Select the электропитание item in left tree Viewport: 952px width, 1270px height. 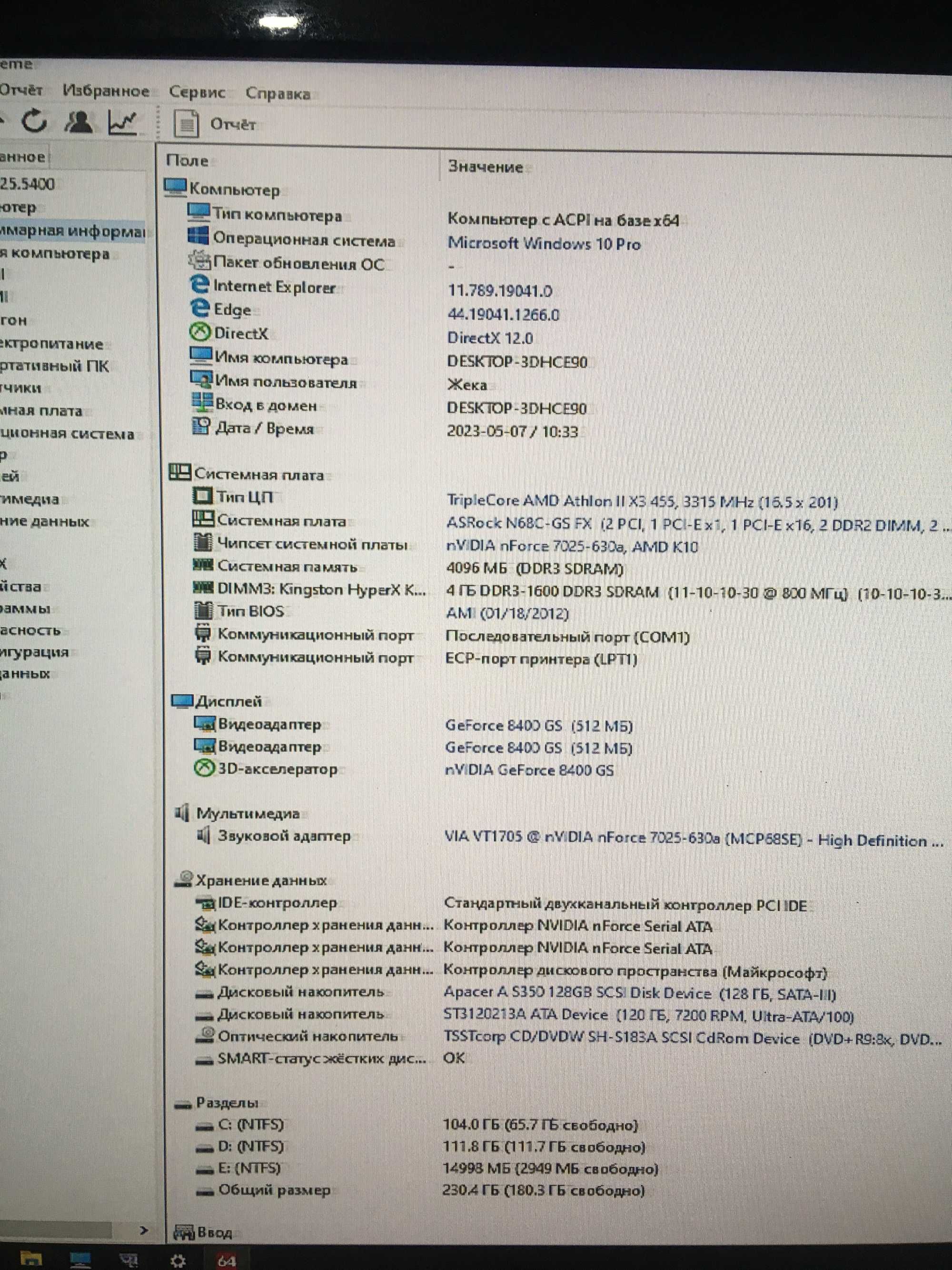click(51, 343)
